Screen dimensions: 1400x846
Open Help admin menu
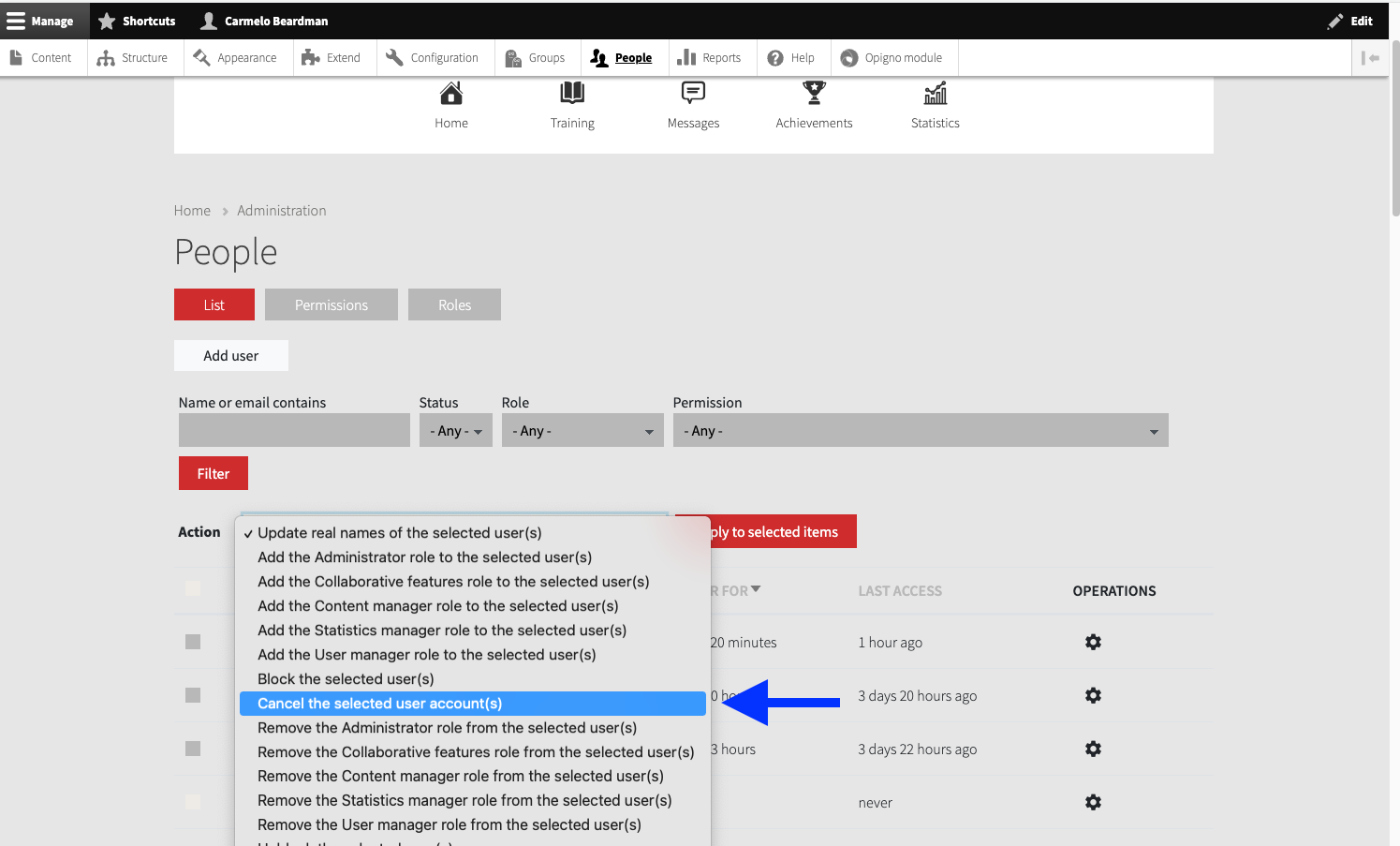pyautogui.click(x=791, y=57)
